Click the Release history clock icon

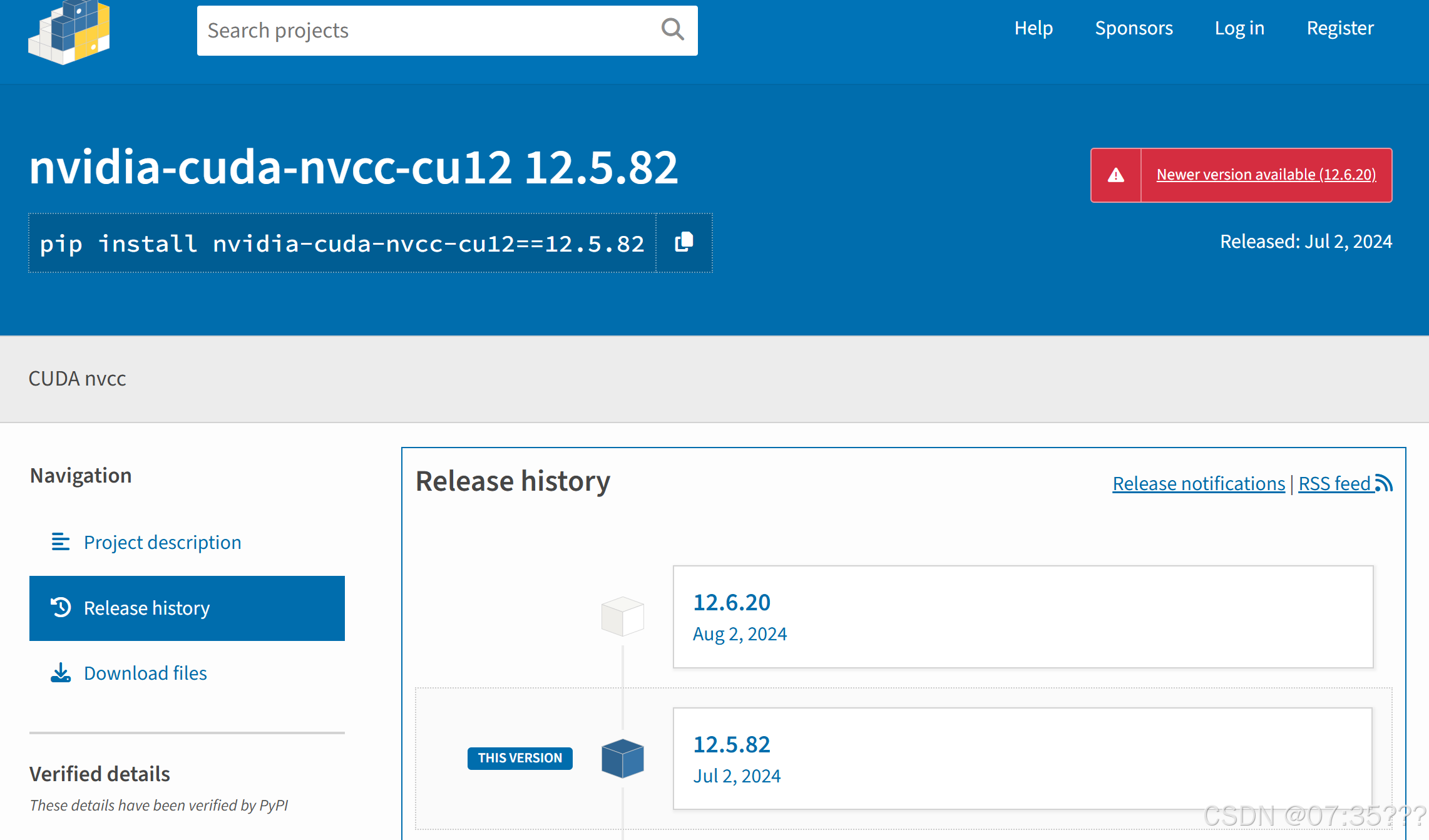[x=61, y=607]
